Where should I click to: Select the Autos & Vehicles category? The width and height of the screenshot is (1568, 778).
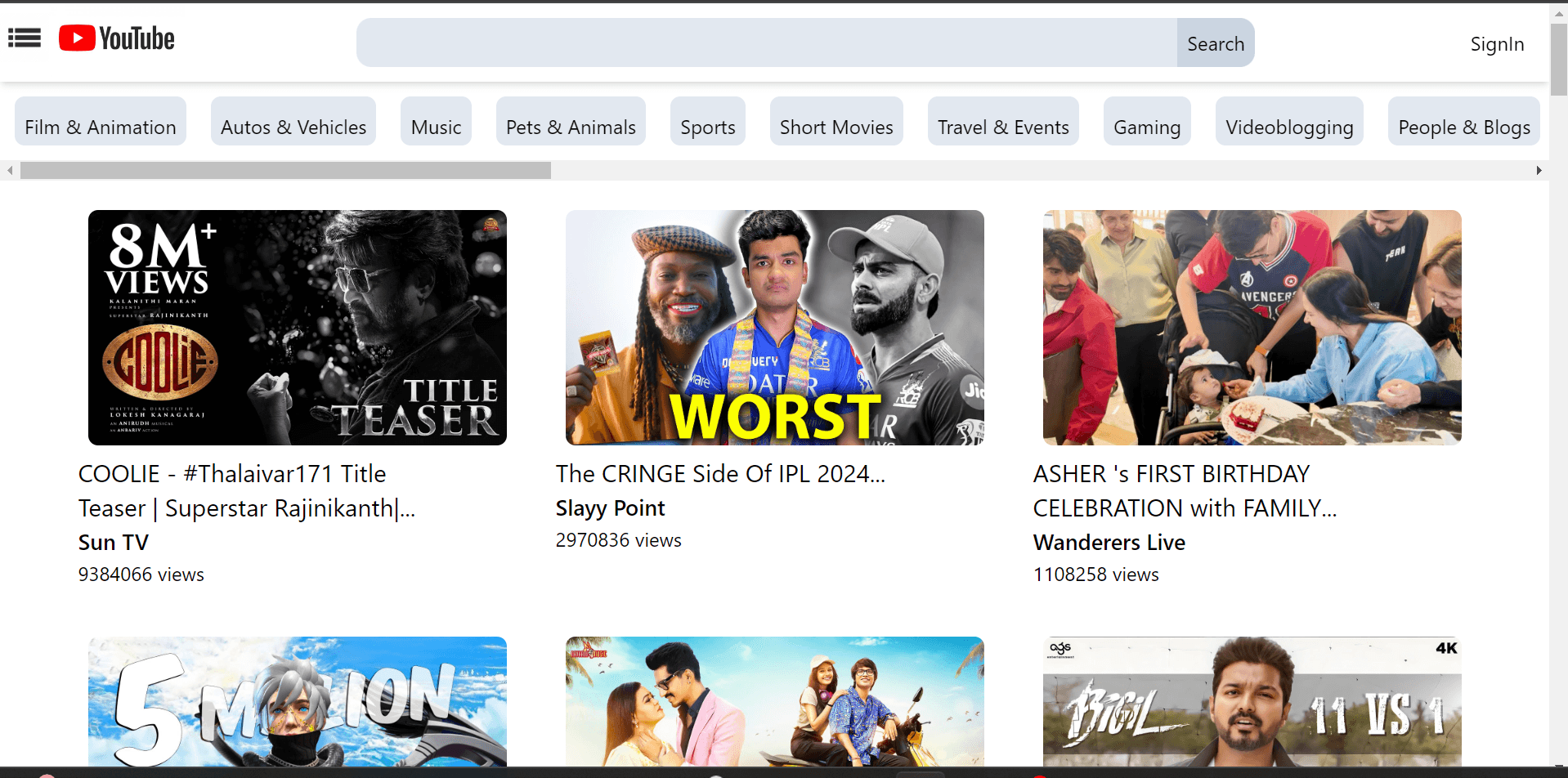[x=293, y=122]
